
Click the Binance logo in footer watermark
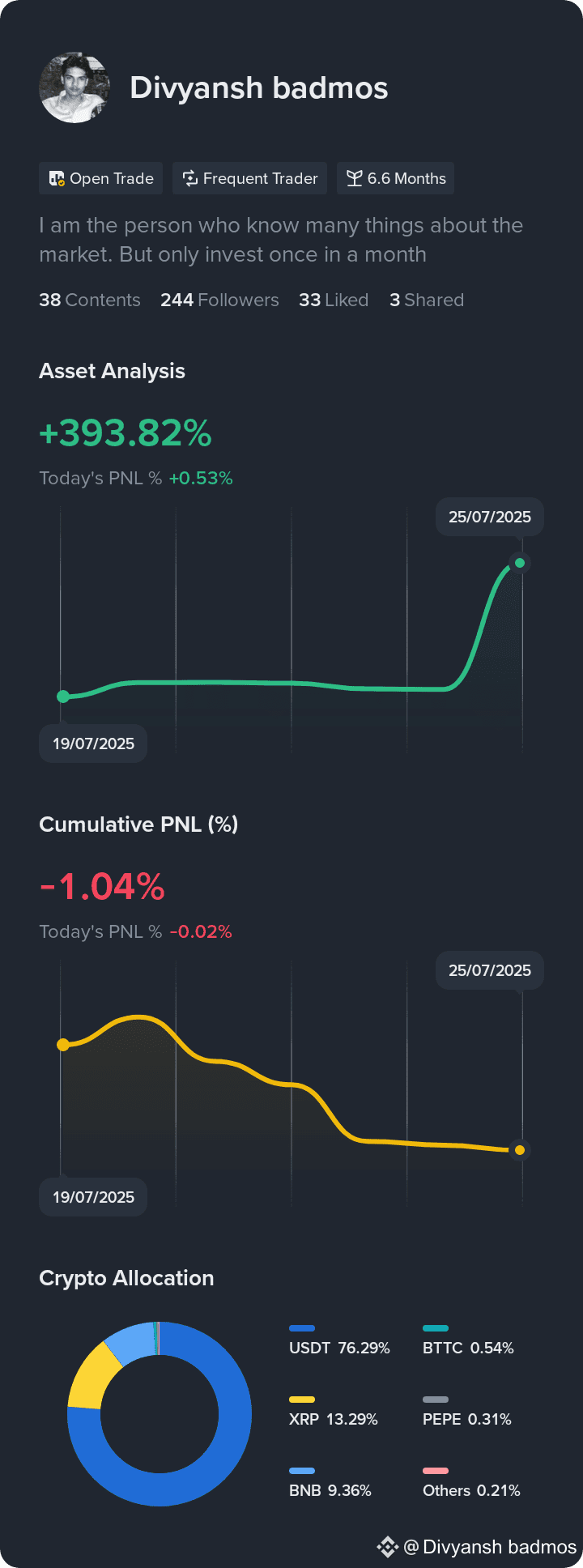pos(388,1547)
